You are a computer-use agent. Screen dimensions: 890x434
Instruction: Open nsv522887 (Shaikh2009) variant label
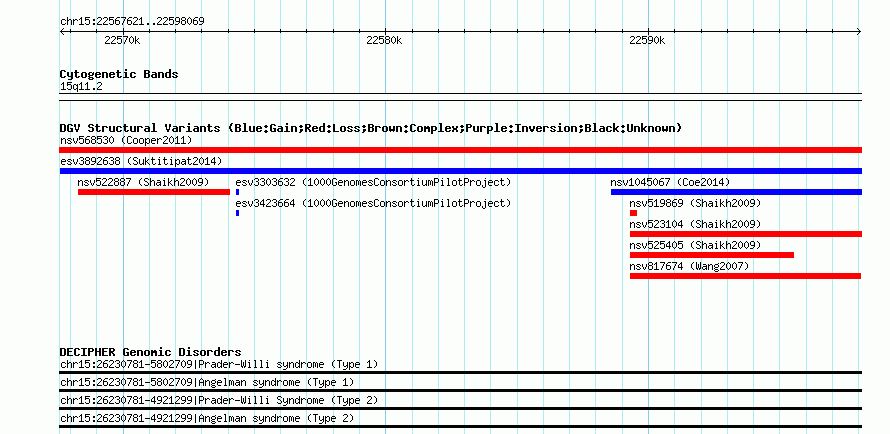[x=143, y=182]
